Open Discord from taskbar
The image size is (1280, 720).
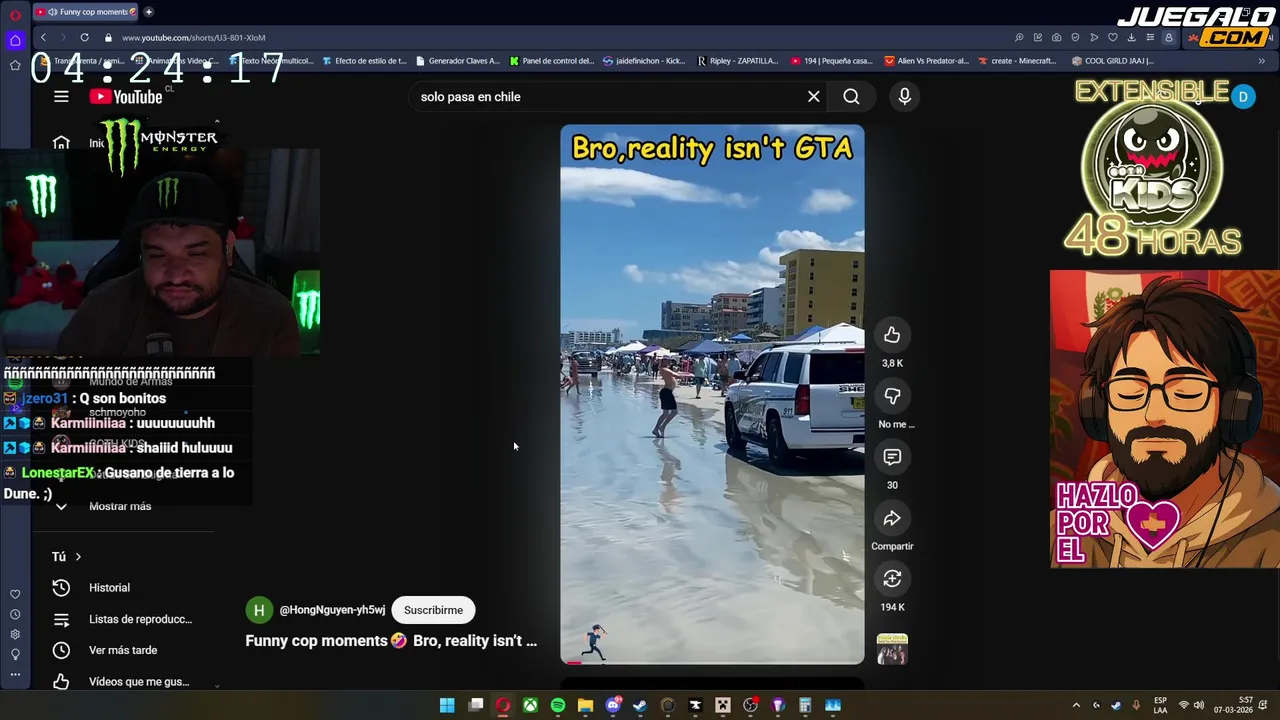point(613,706)
